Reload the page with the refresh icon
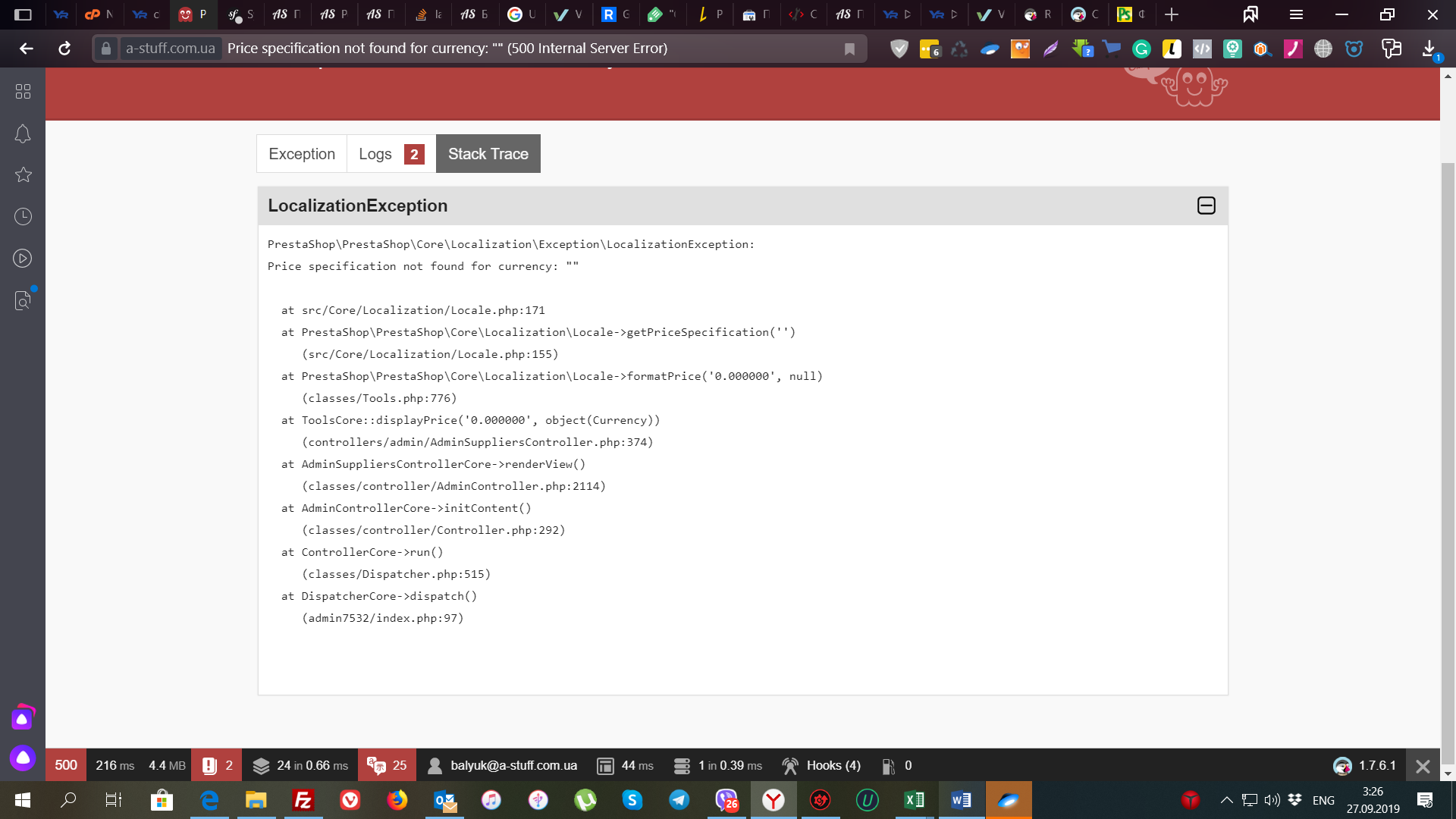 (x=64, y=49)
